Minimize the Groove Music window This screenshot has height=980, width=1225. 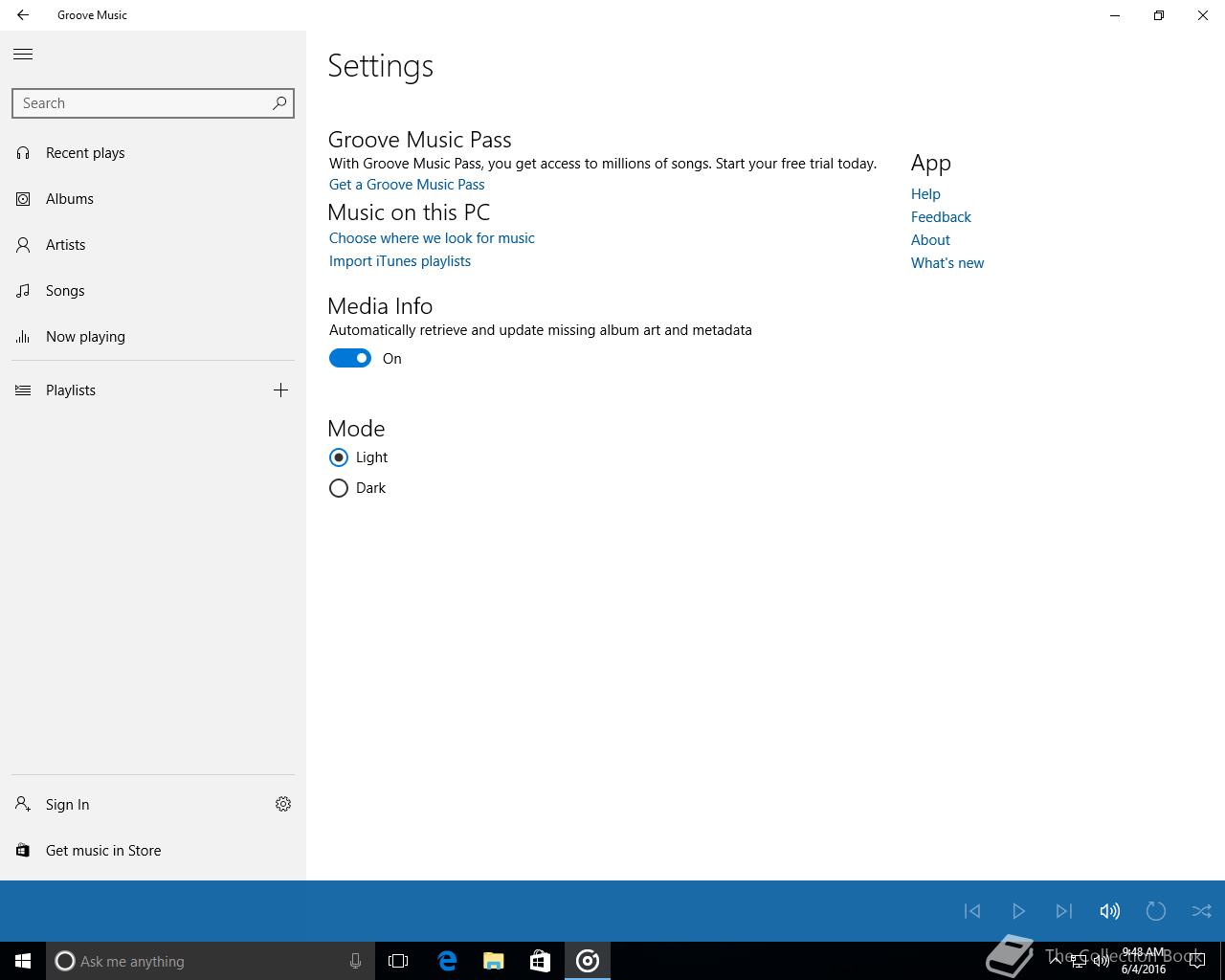[x=1115, y=15]
